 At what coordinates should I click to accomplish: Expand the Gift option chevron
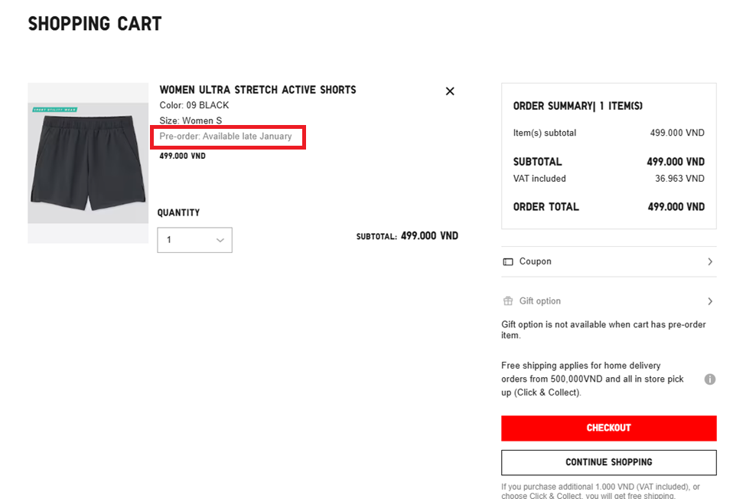709,301
